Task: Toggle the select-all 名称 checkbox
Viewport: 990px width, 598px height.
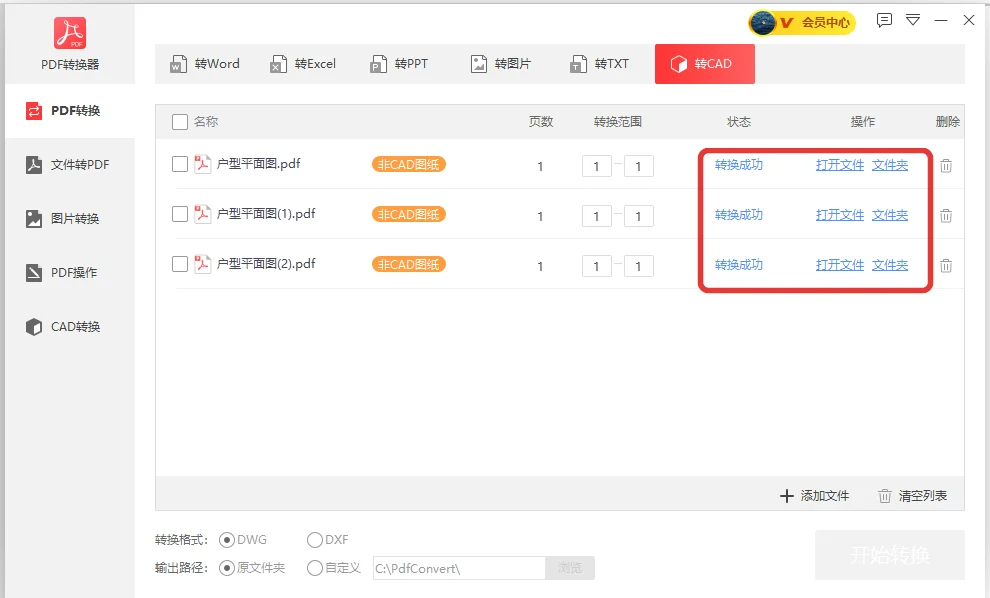Action: (x=180, y=122)
